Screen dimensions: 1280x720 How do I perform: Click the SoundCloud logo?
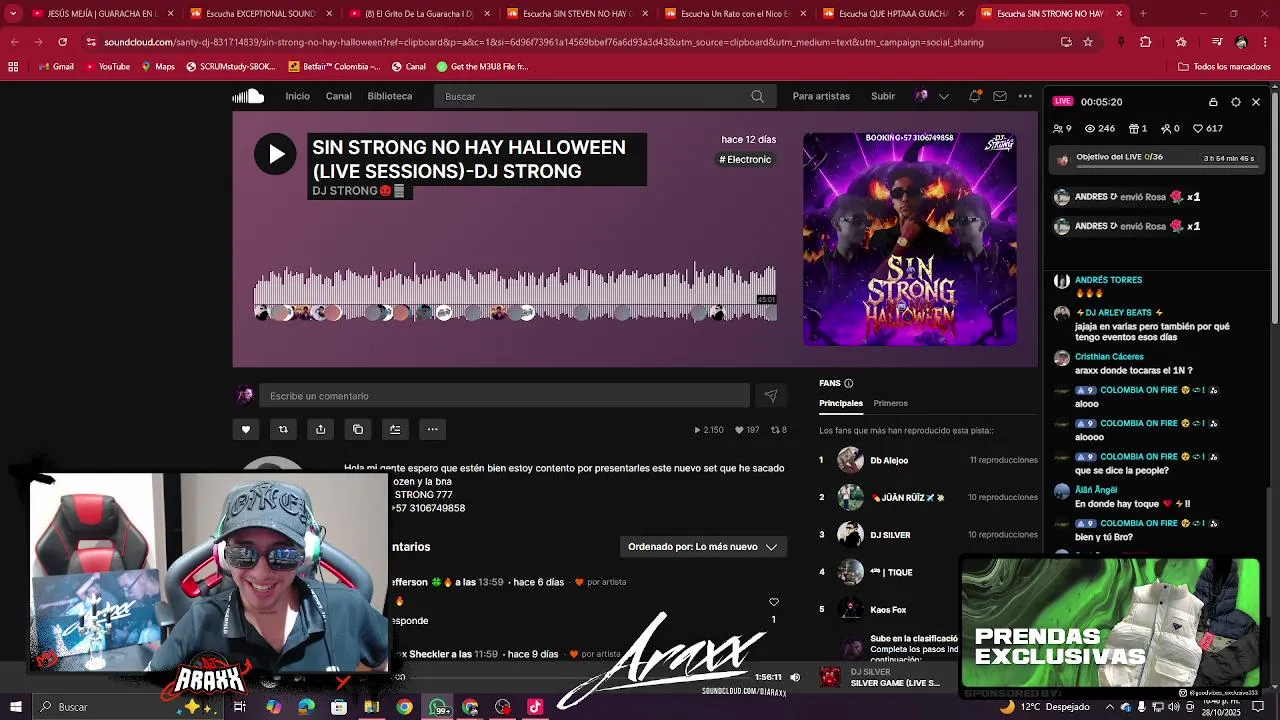click(248, 96)
